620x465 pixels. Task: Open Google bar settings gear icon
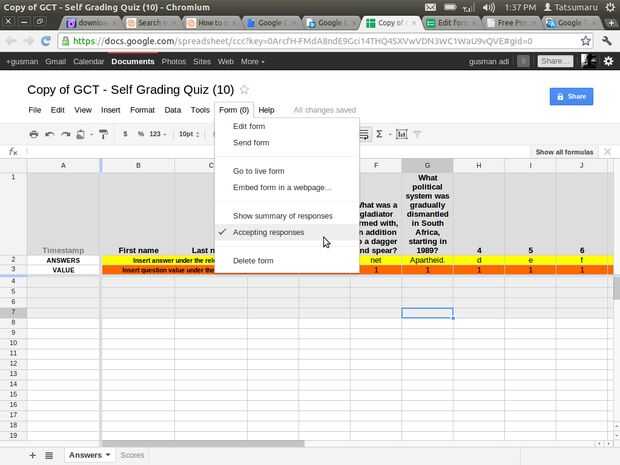[609, 61]
